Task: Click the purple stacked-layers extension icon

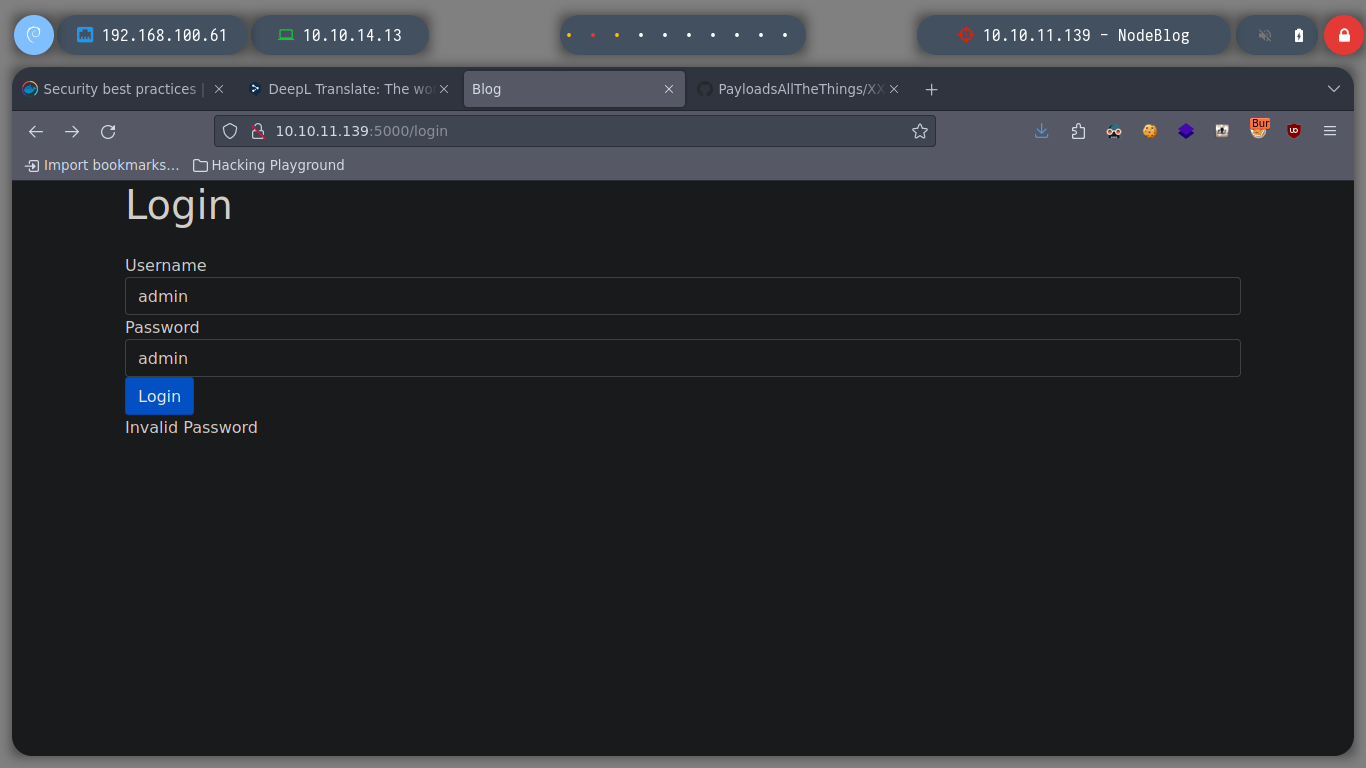Action: tap(1186, 131)
